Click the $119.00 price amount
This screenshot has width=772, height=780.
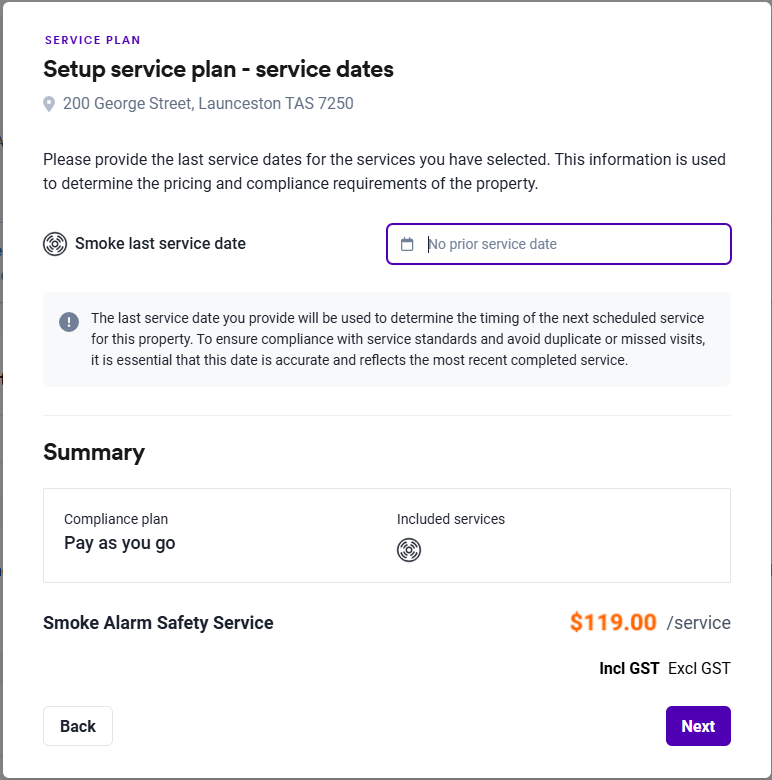pyautogui.click(x=613, y=622)
